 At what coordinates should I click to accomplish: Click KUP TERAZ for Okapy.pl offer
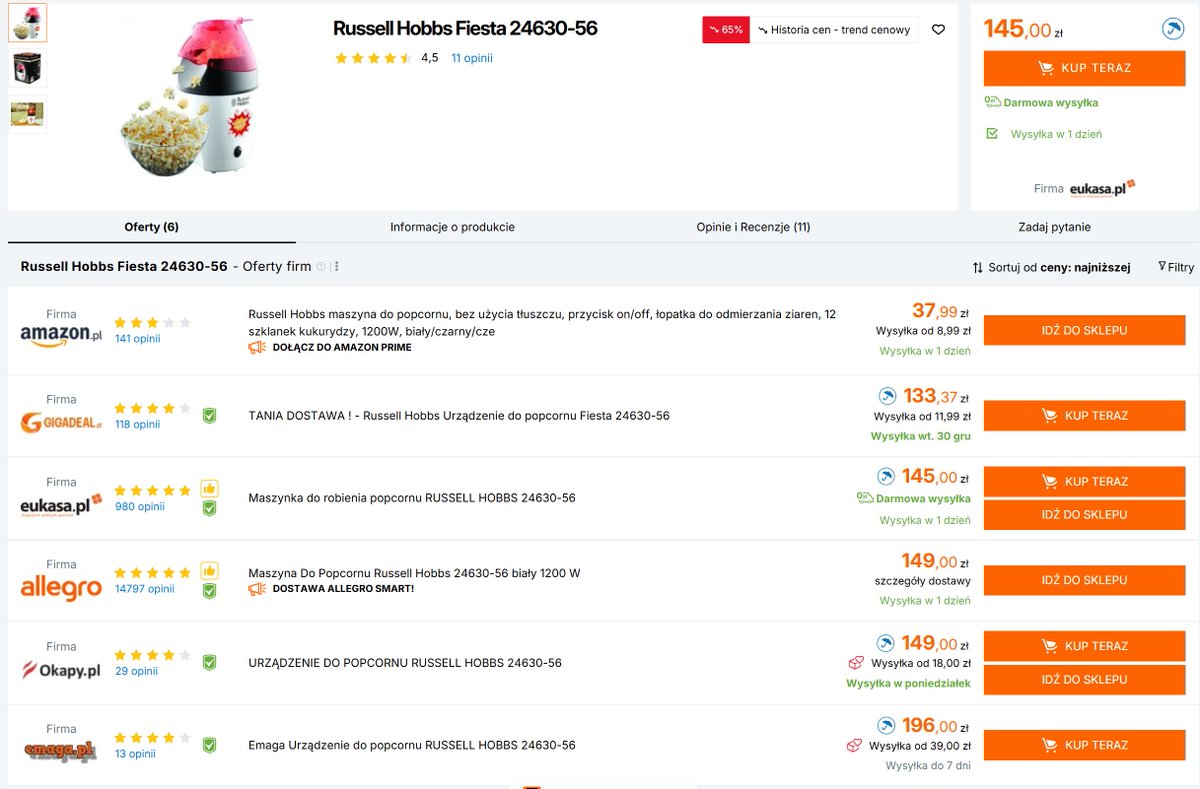1084,646
